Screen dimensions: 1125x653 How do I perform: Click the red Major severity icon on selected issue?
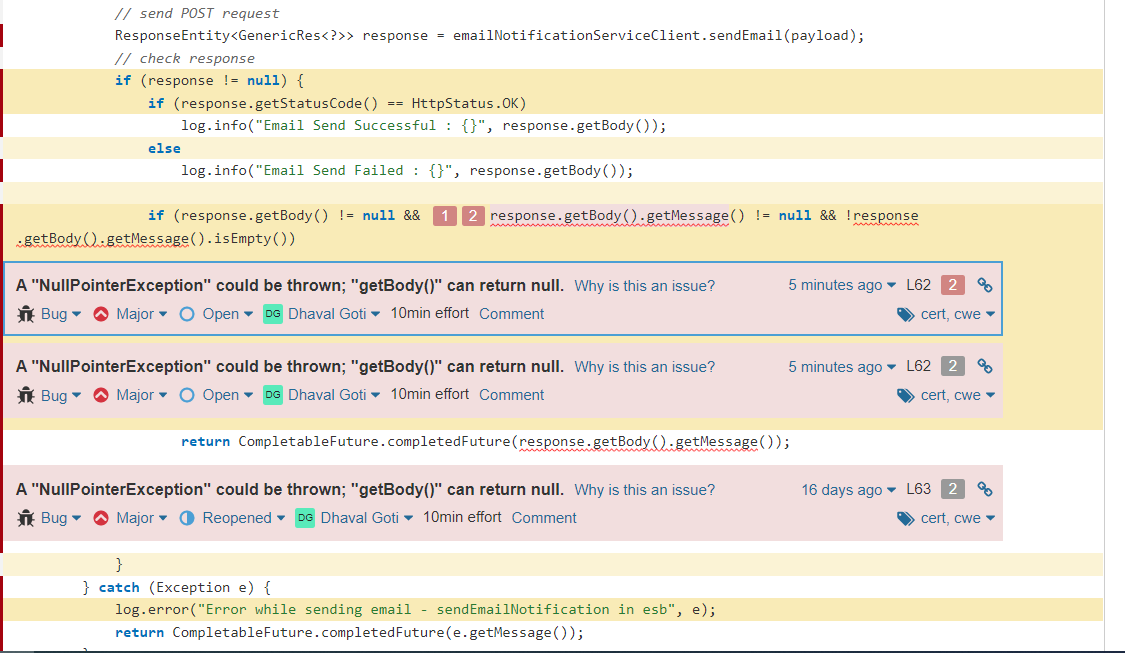click(x=100, y=314)
